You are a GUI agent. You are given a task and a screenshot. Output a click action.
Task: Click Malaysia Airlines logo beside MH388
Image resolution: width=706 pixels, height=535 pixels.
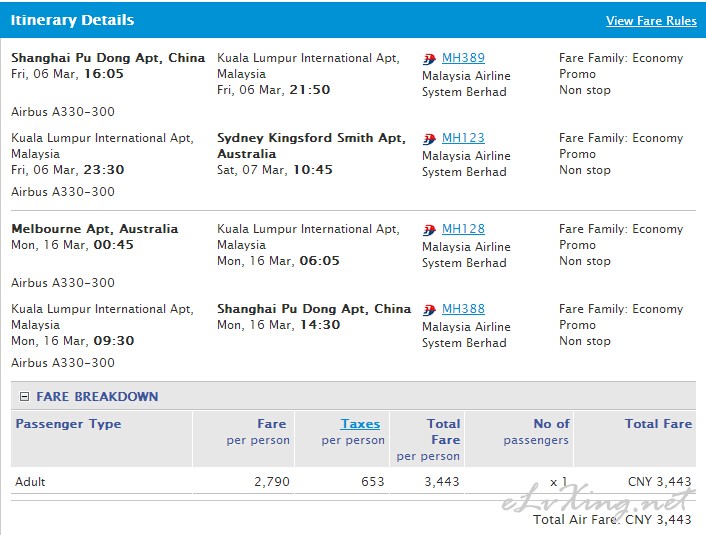click(429, 310)
